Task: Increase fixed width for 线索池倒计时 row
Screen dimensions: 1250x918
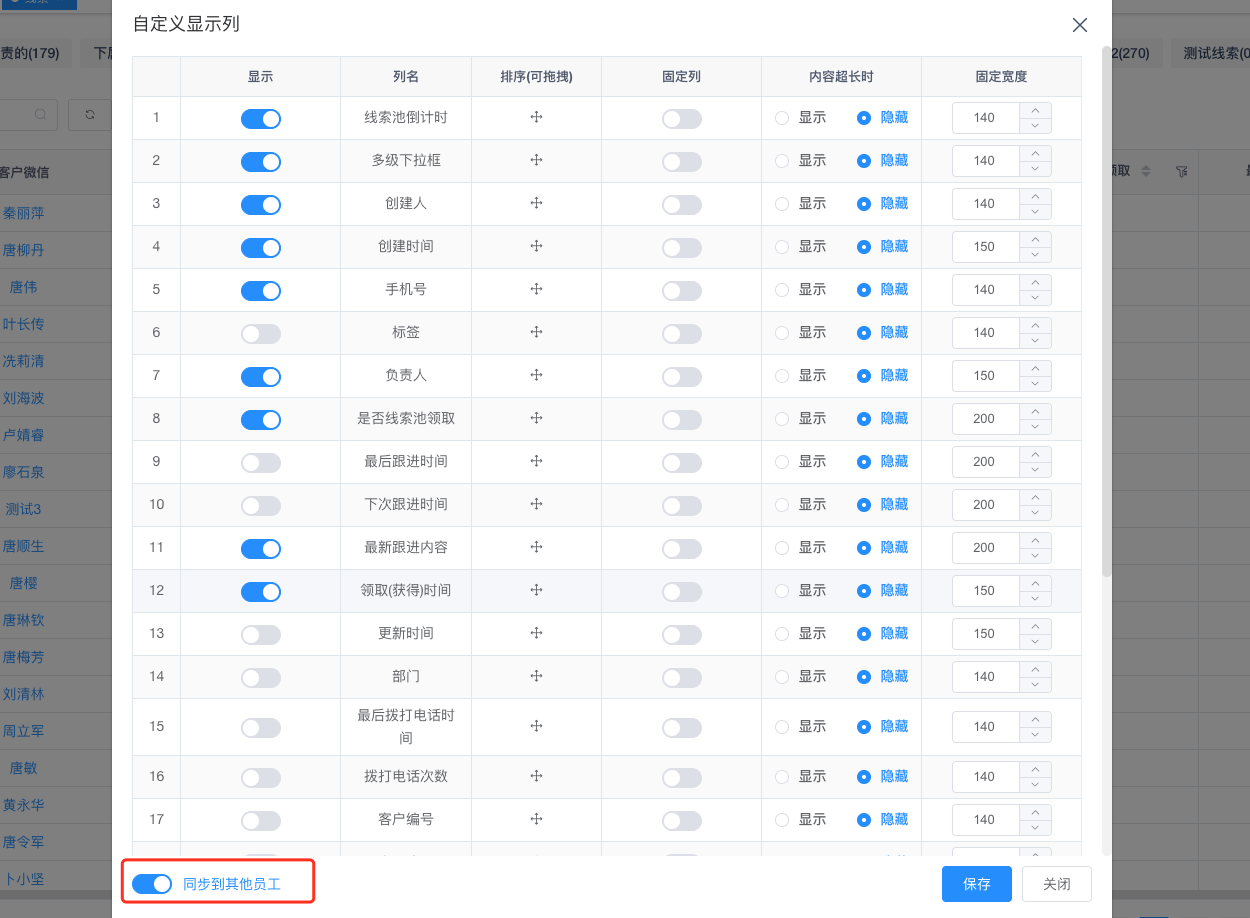Action: [x=1035, y=110]
